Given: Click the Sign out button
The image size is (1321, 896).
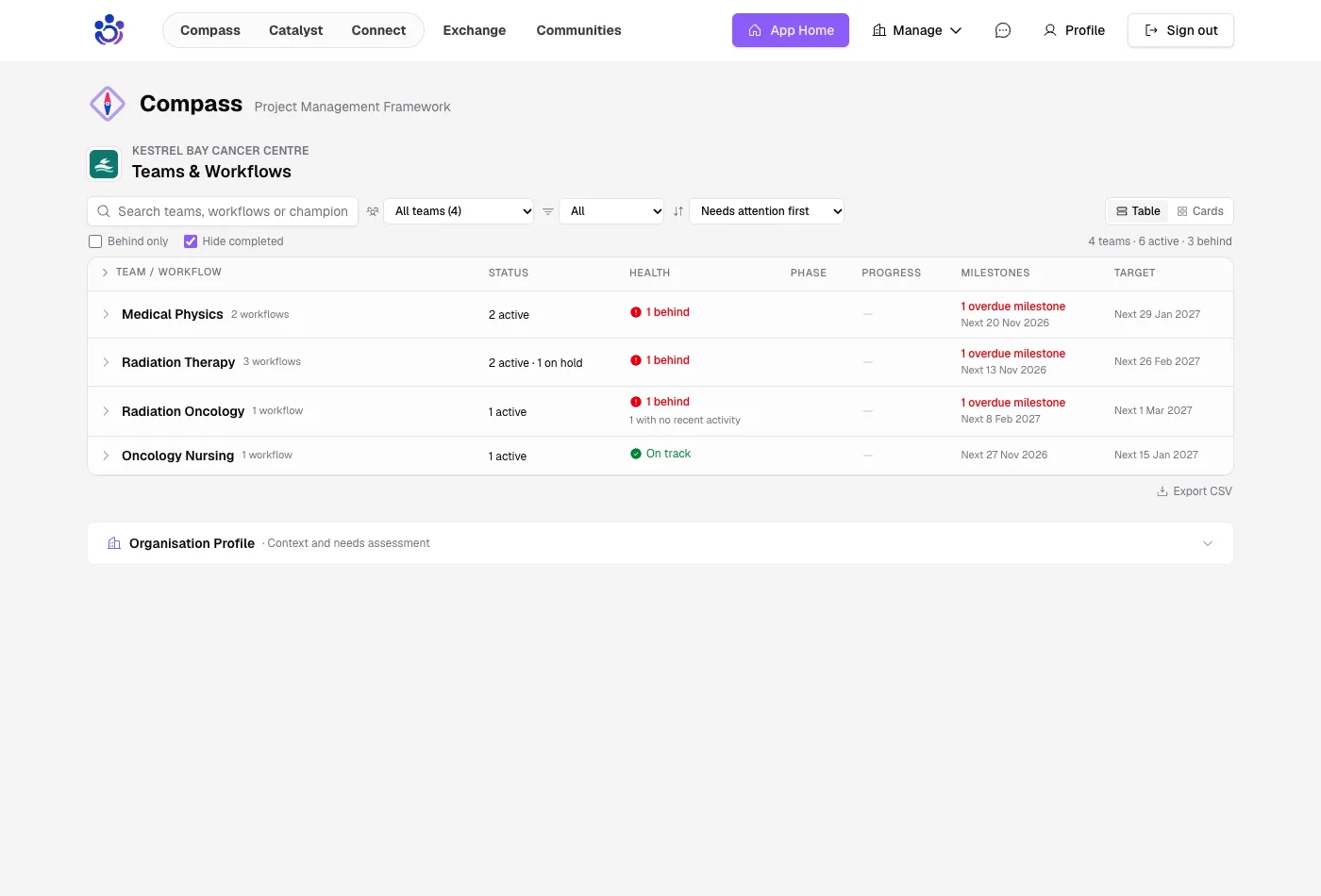Looking at the screenshot, I should 1180,30.
